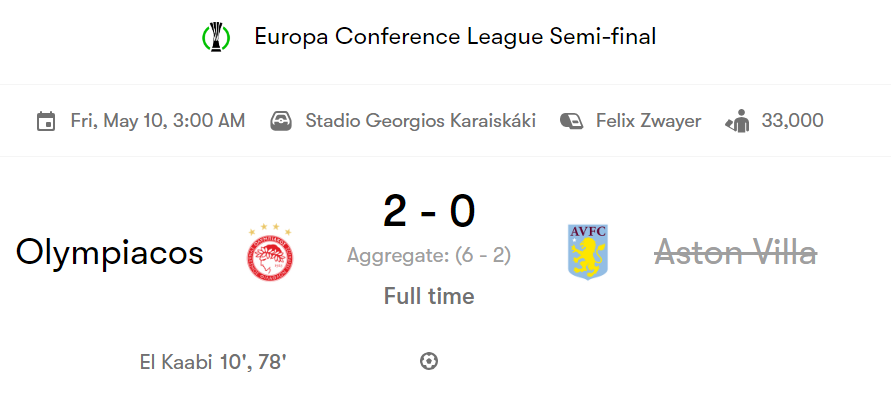The image size is (891, 418).
Task: Click the Fri, May 10, 3:00 AM date
Action: click(x=157, y=121)
